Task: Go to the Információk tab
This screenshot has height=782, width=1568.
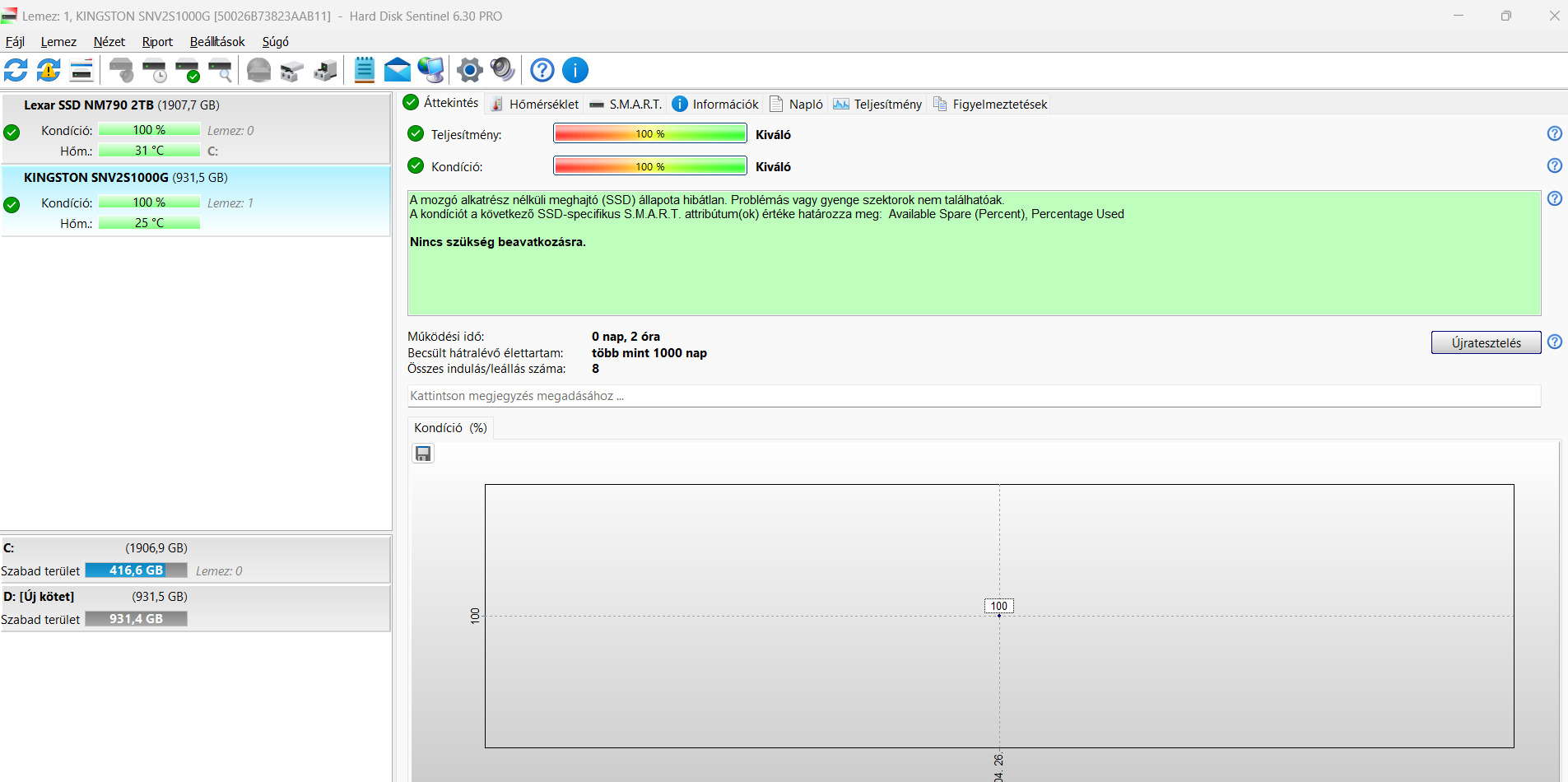Action: [x=715, y=104]
